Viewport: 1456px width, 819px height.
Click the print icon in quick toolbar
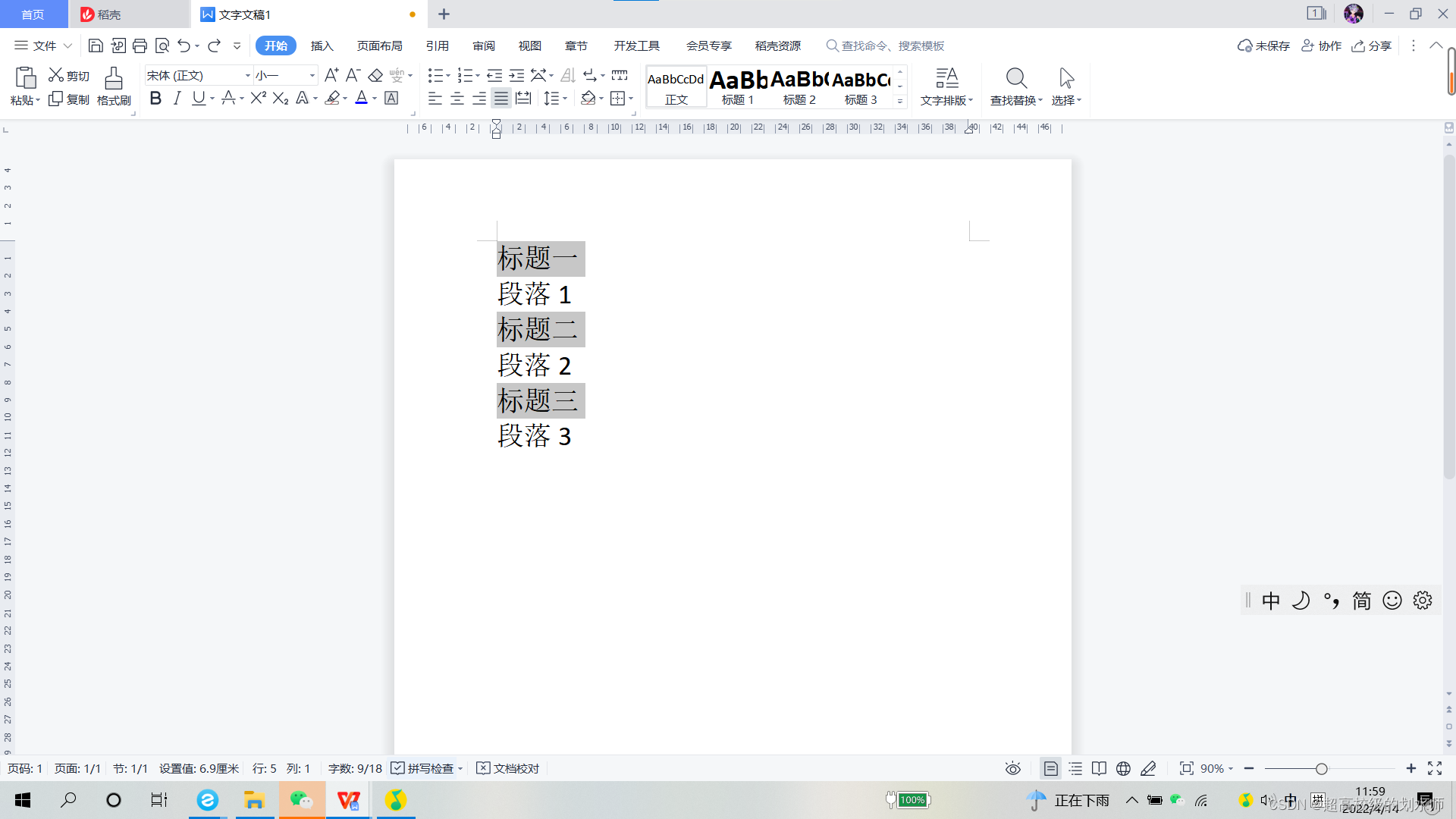coord(140,45)
